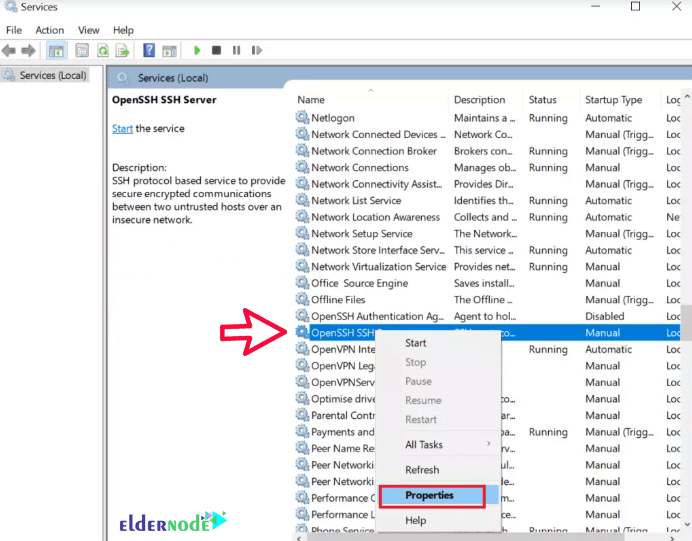Screen dimensions: 692x541
Task: Click gear icon of Network List Service
Action: click(x=302, y=200)
